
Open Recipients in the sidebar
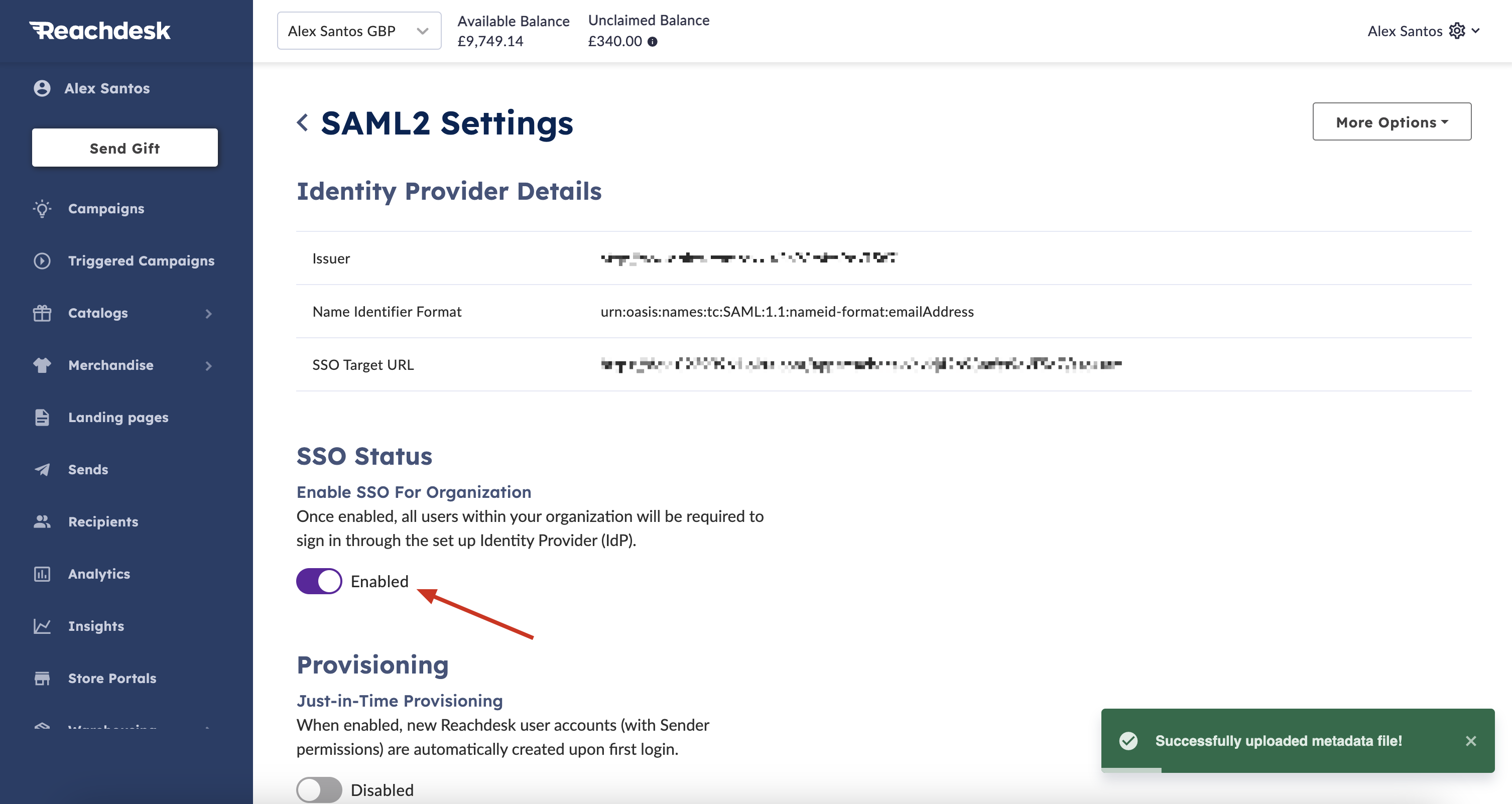103,522
